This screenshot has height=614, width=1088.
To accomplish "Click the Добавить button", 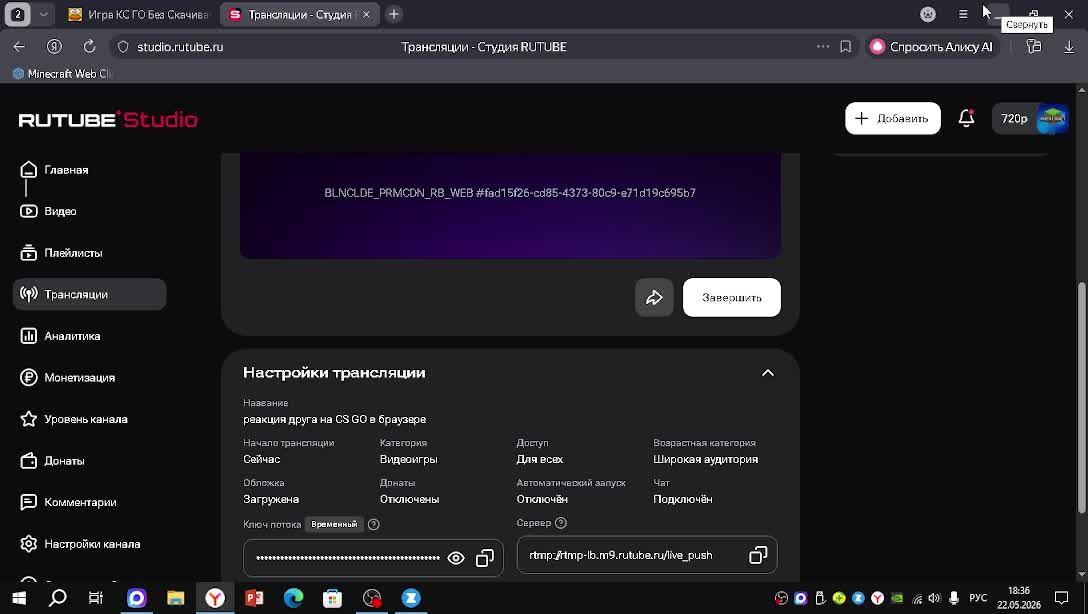I will pos(892,119).
